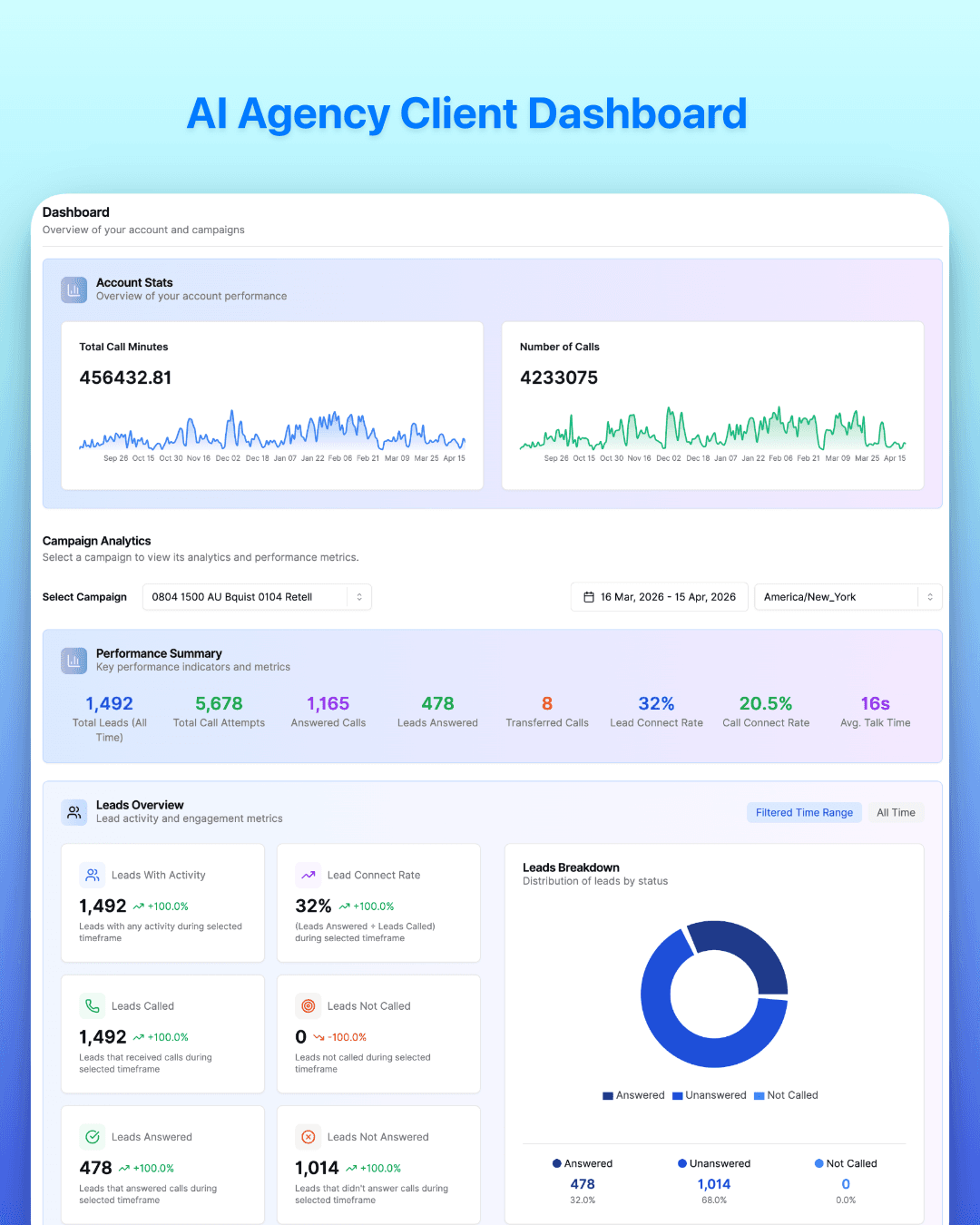Screen dimensions: 980x1225
Task: Enable the Filtered Time Range view
Action: coord(804,812)
